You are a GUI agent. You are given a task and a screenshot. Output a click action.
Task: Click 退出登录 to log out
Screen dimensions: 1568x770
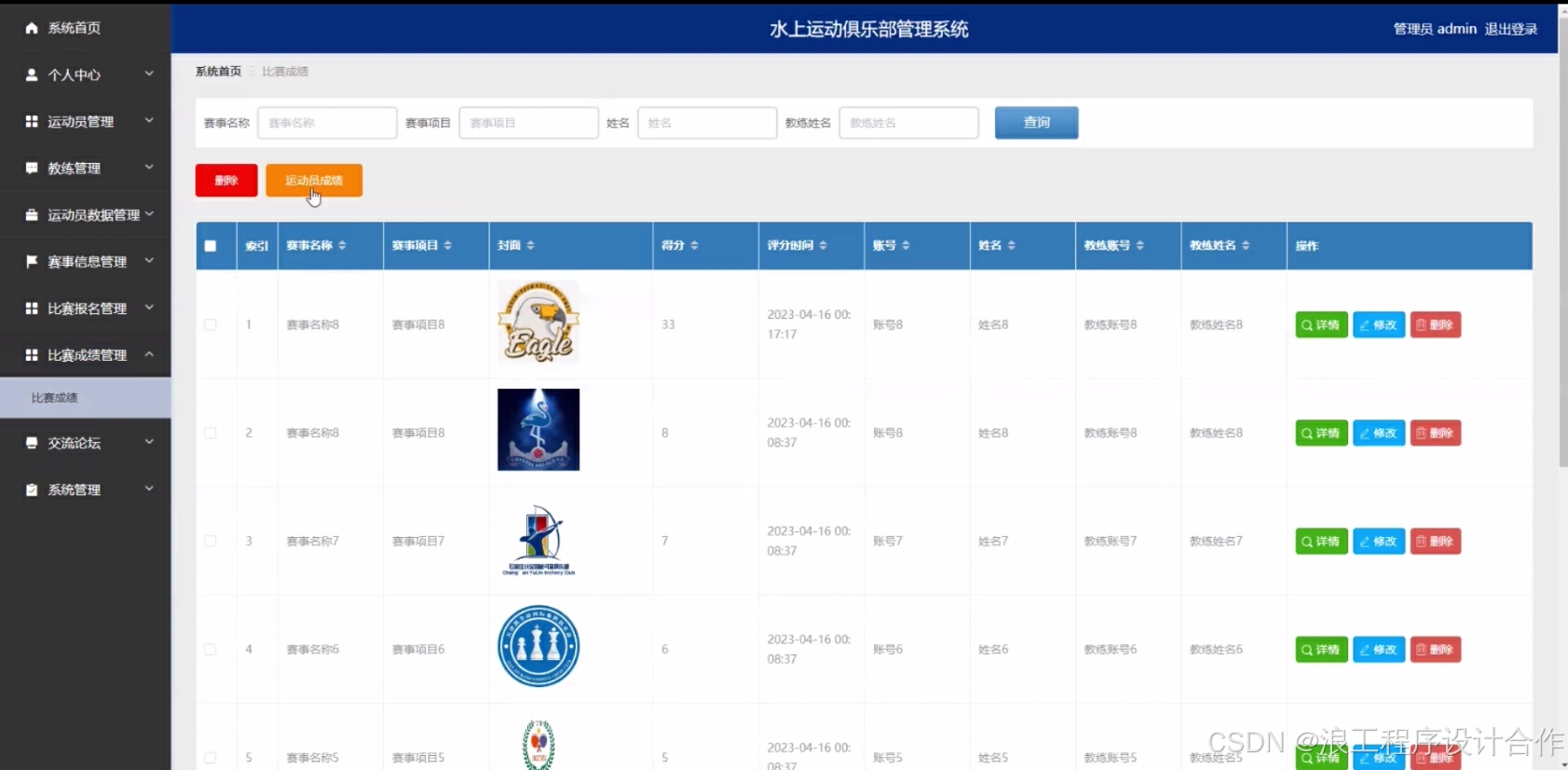pos(1511,29)
